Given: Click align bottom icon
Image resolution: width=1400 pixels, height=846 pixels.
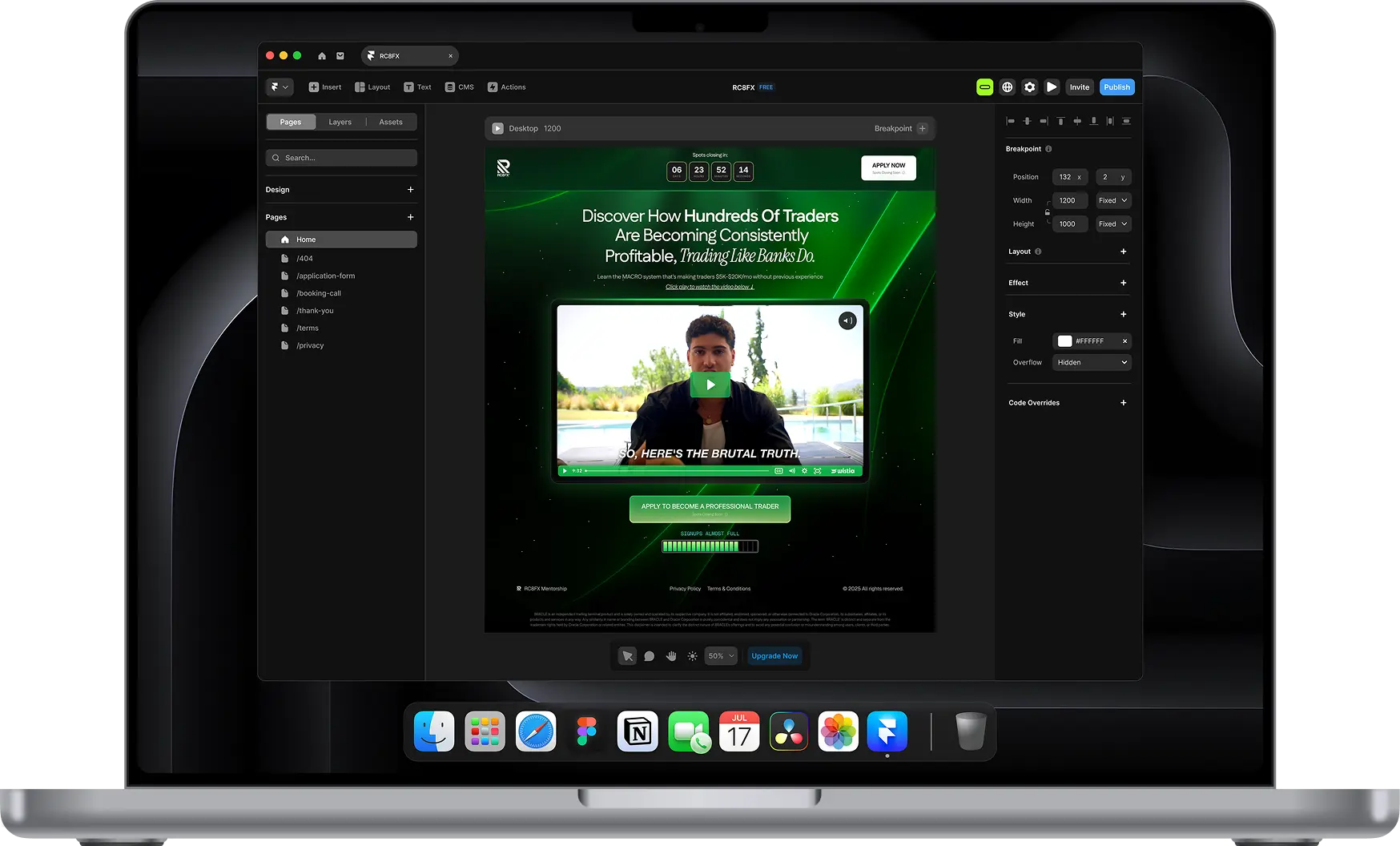Looking at the screenshot, I should tap(1093, 121).
